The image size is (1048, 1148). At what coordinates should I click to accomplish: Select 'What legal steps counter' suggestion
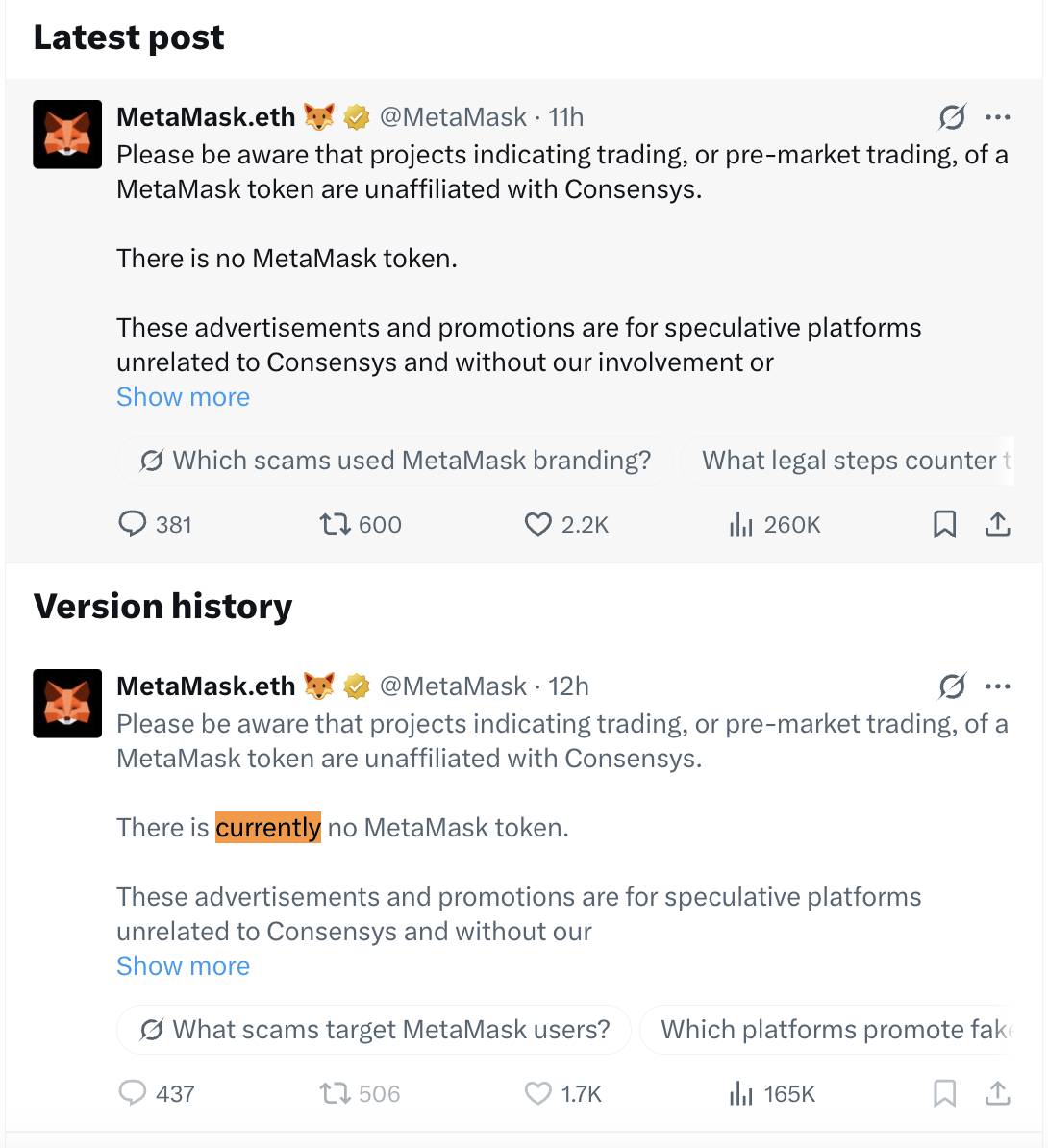pyautogui.click(x=850, y=461)
